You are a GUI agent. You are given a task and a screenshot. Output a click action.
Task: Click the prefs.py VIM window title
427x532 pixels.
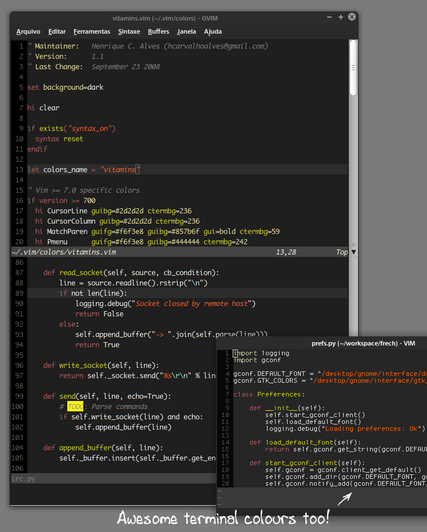coord(363,343)
